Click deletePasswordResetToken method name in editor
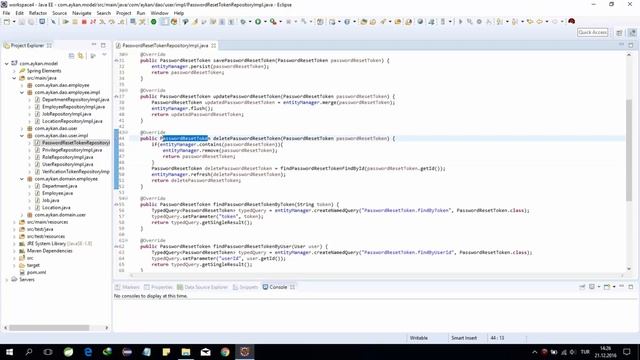This screenshot has height=360, width=640. point(247,138)
